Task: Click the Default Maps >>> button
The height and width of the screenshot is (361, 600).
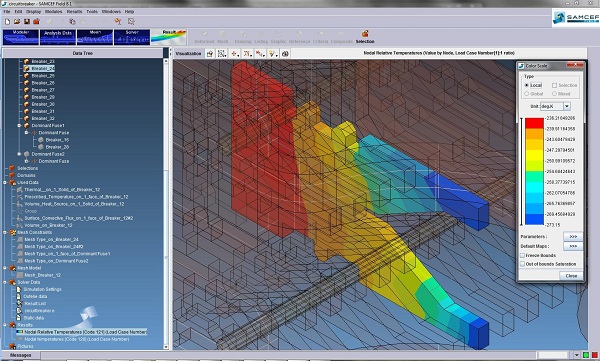Action: pyautogui.click(x=573, y=246)
